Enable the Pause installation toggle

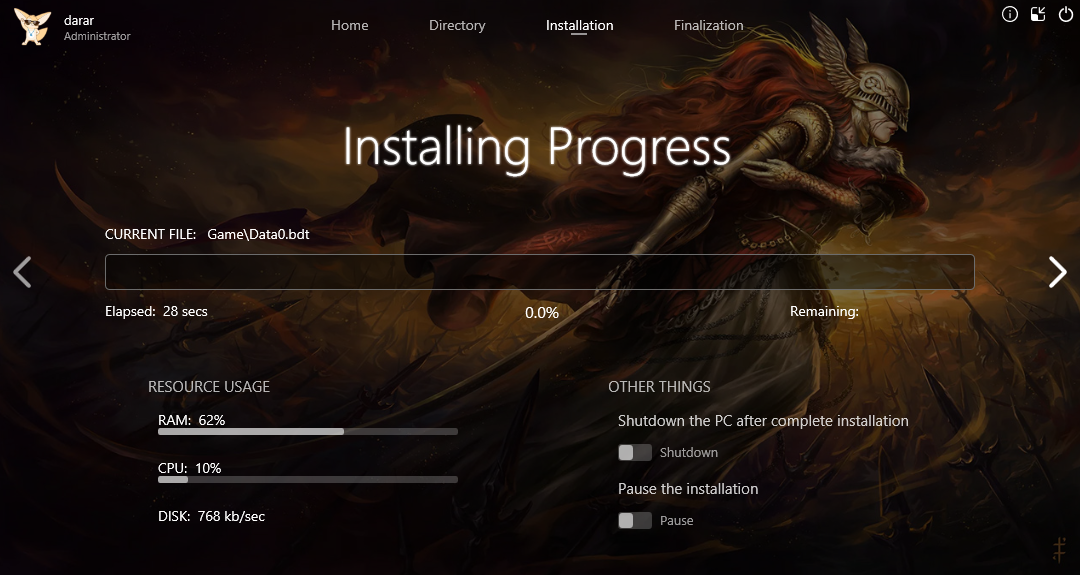coord(634,521)
